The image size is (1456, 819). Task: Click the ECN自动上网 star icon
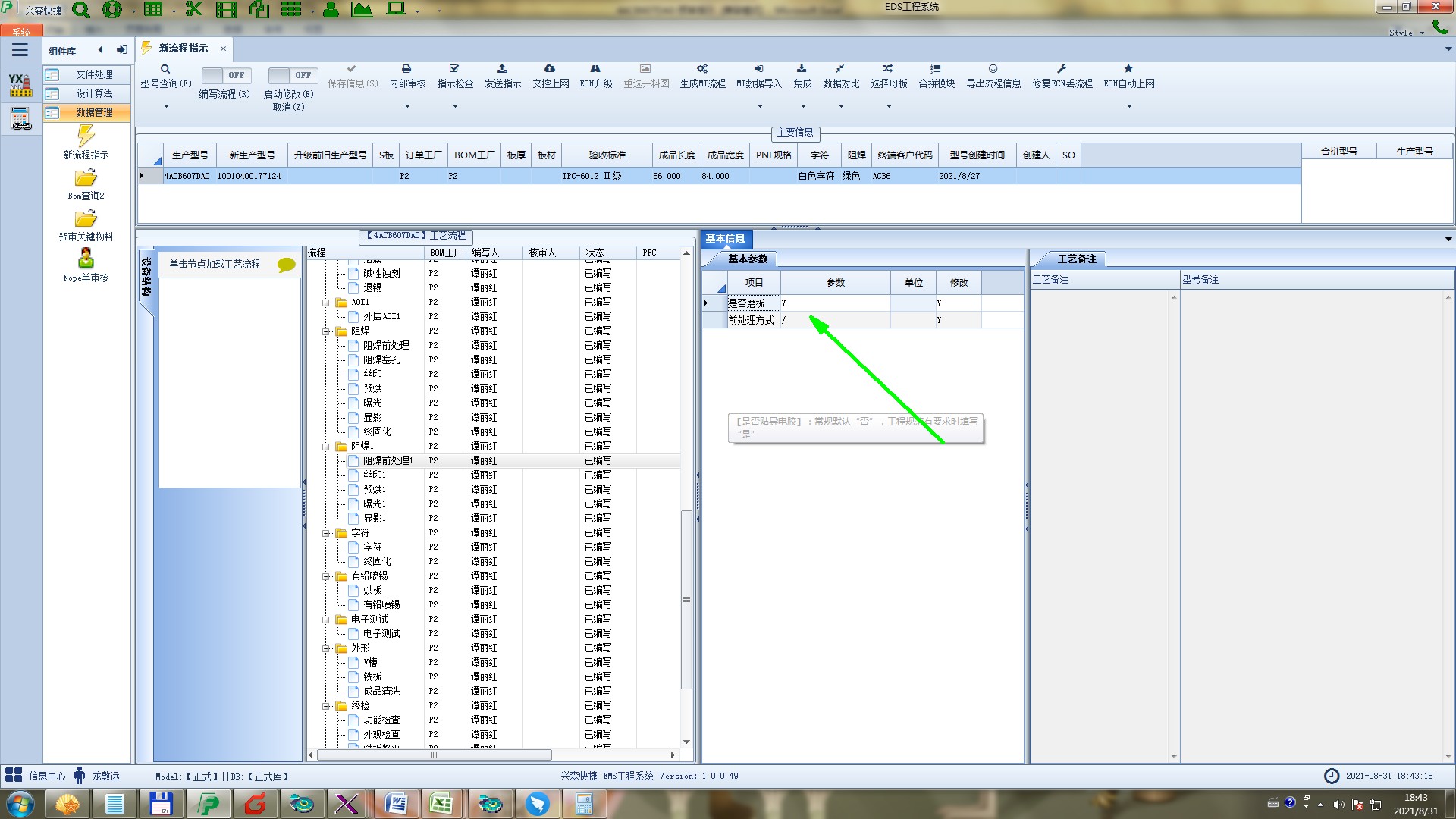tap(1128, 69)
